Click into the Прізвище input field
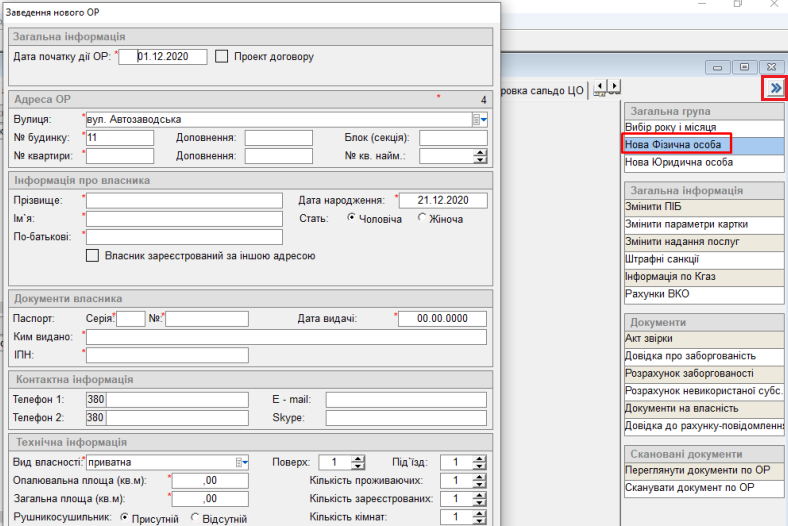The image size is (788, 526). [184, 201]
